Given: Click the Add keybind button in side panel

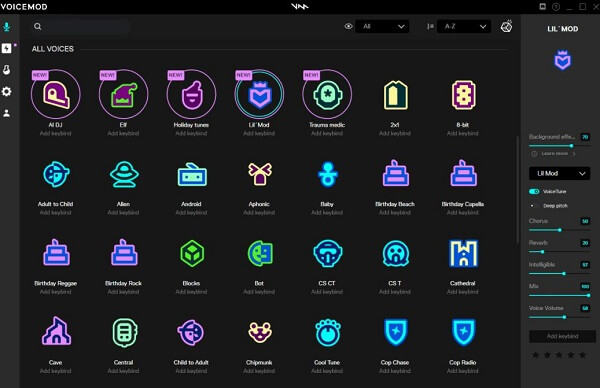Looking at the screenshot, I should pyautogui.click(x=562, y=336).
